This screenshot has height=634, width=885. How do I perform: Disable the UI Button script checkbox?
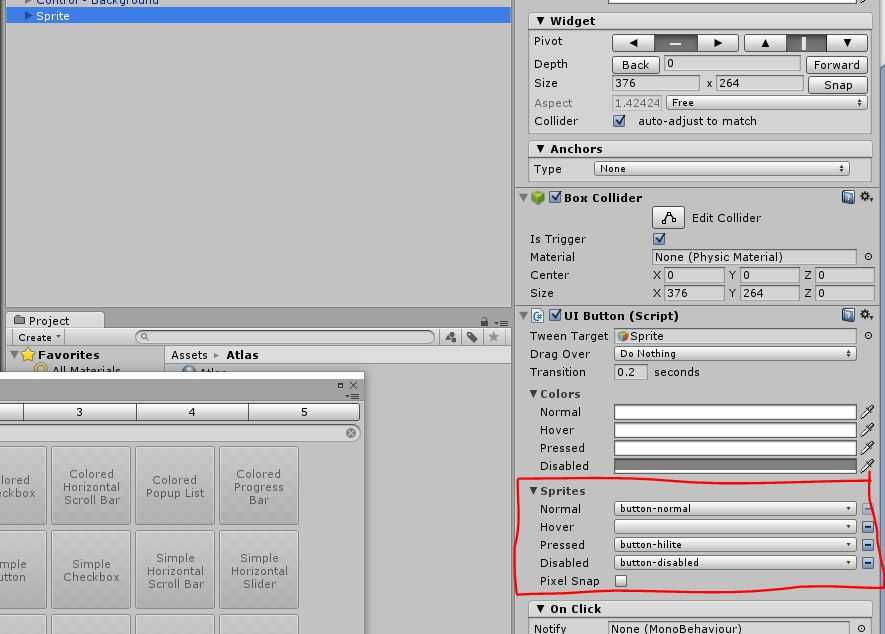pyautogui.click(x=555, y=315)
